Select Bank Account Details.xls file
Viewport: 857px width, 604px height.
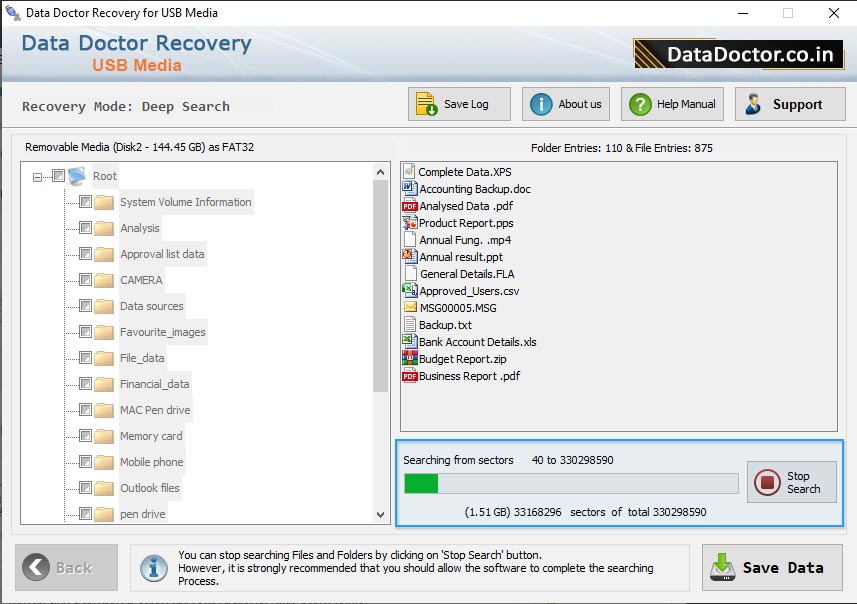pyautogui.click(x=477, y=342)
